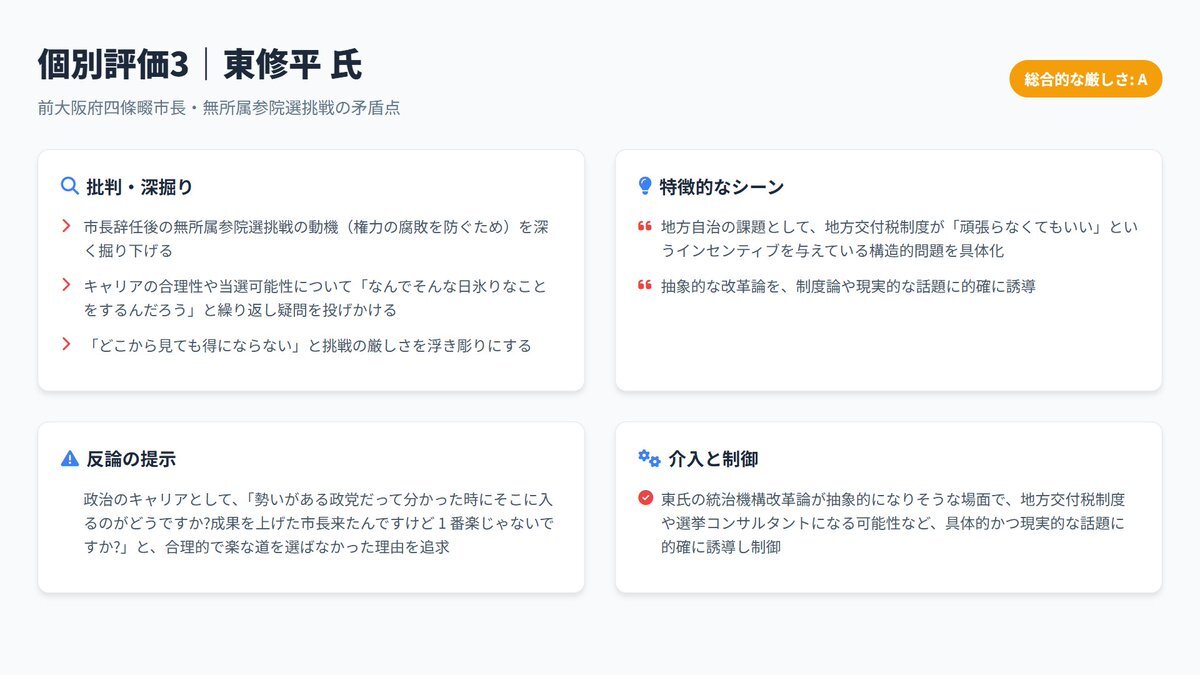Click the orange 総合的な厳しさ: A badge

pos(1085,79)
